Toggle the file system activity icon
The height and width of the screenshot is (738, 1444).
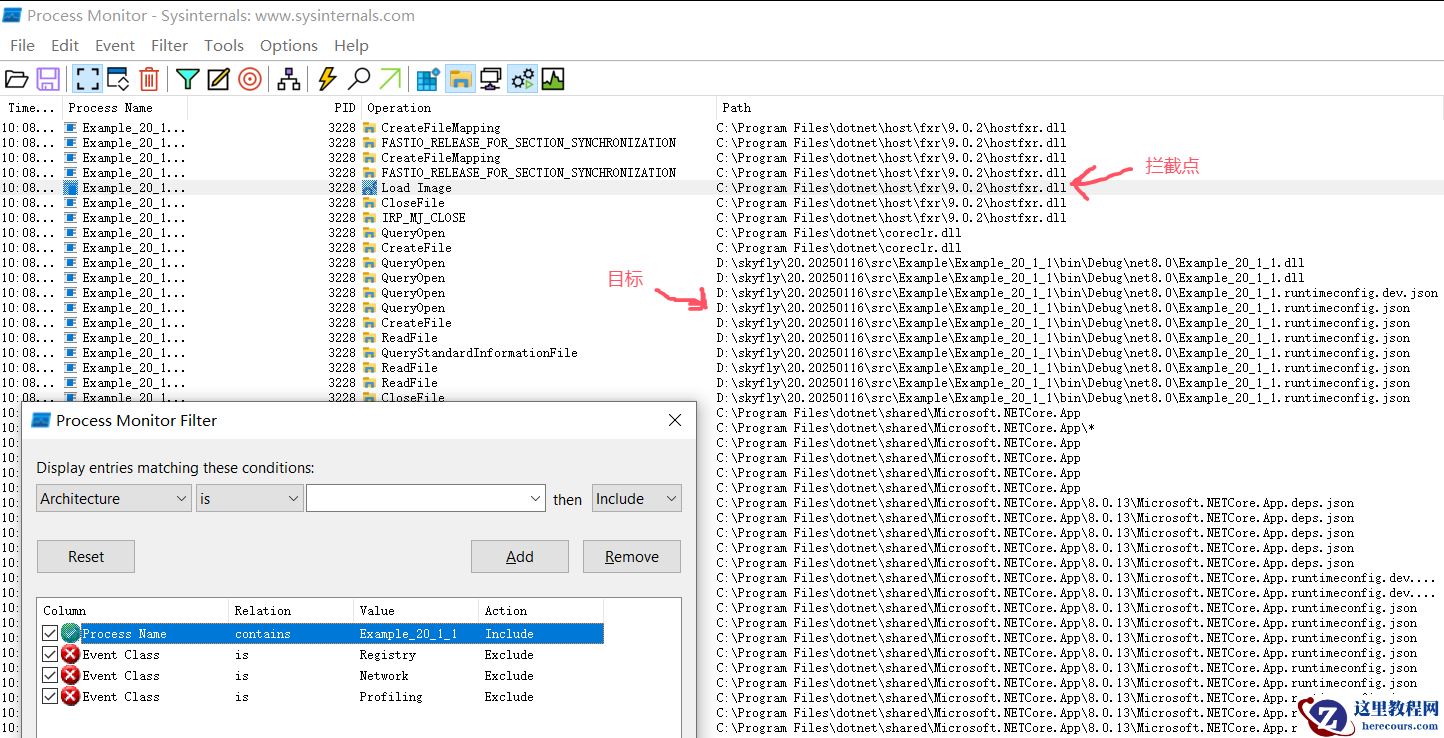pyautogui.click(x=460, y=79)
